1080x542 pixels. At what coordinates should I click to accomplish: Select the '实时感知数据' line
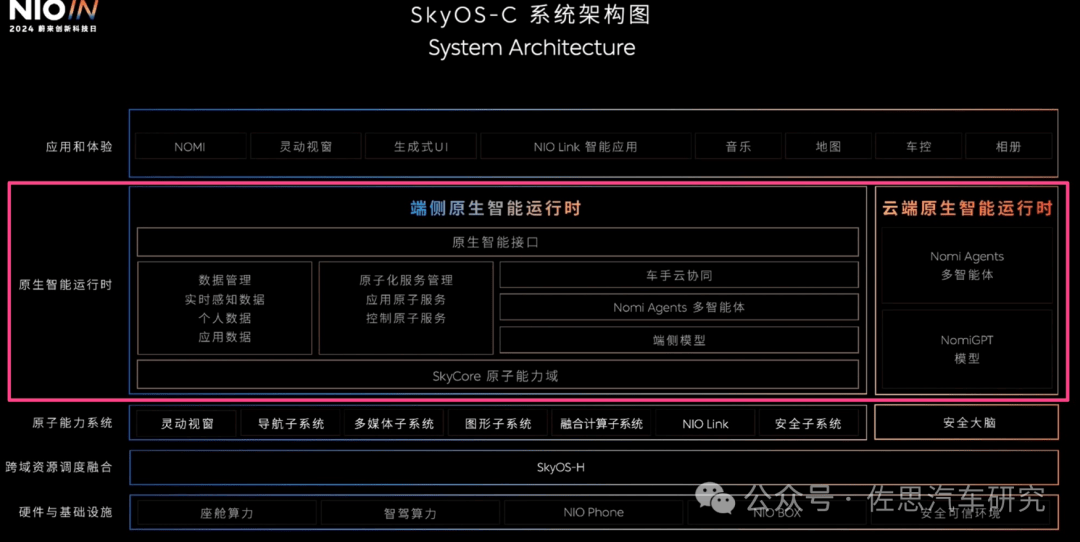pos(225,300)
